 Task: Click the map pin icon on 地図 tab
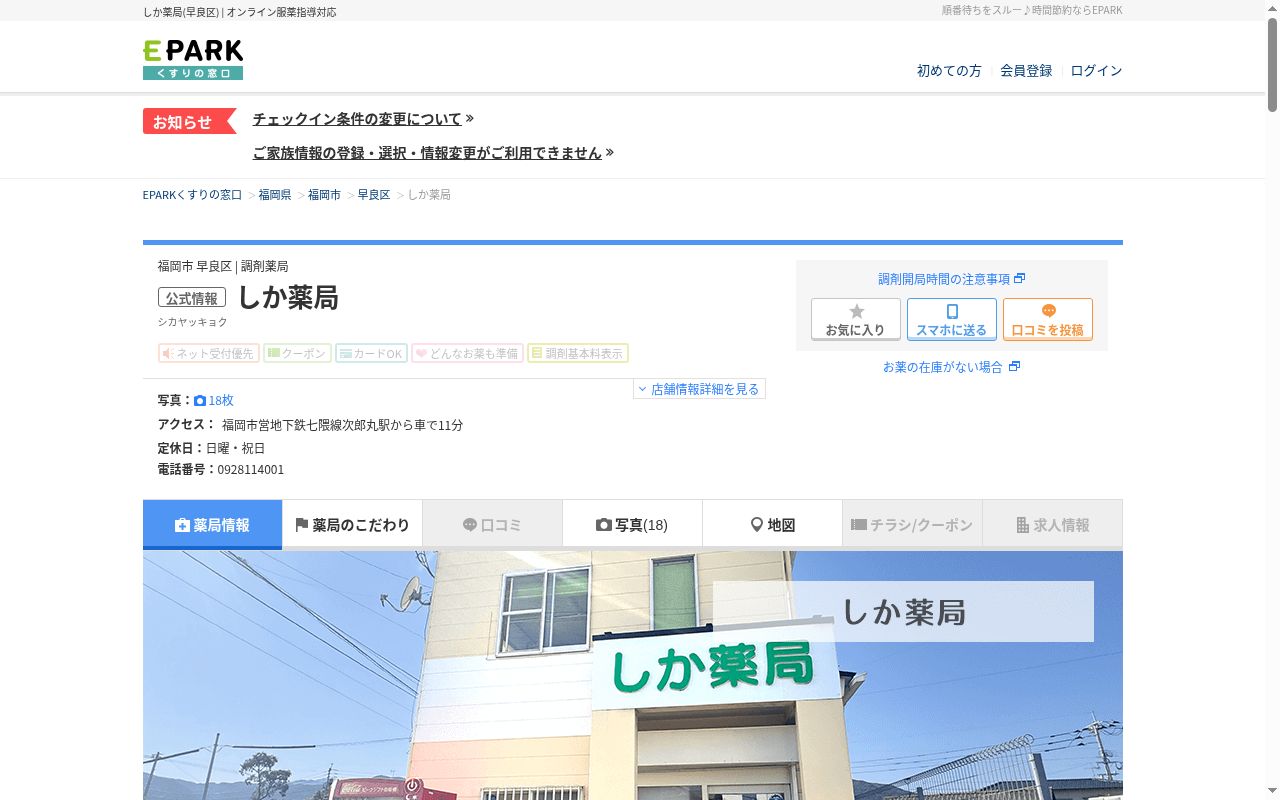pos(757,525)
